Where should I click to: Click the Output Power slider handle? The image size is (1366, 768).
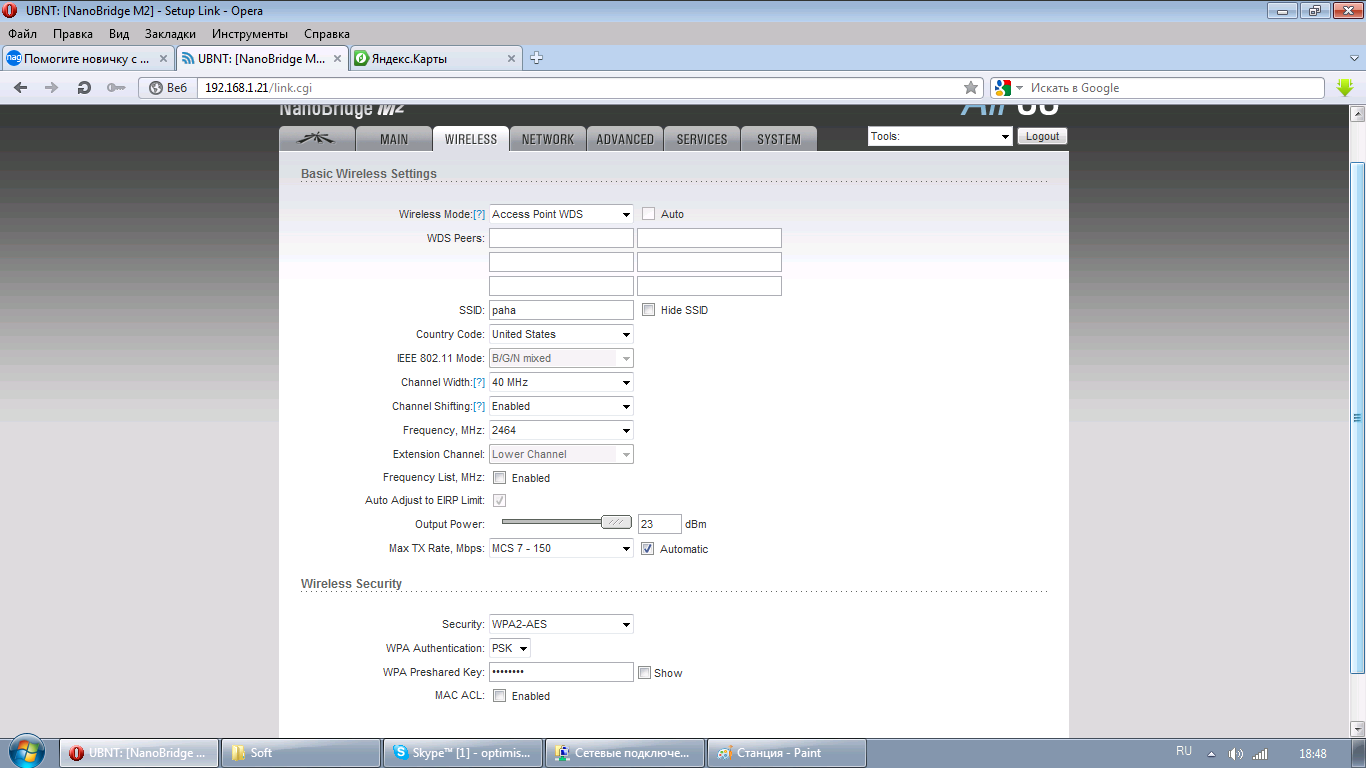click(616, 522)
